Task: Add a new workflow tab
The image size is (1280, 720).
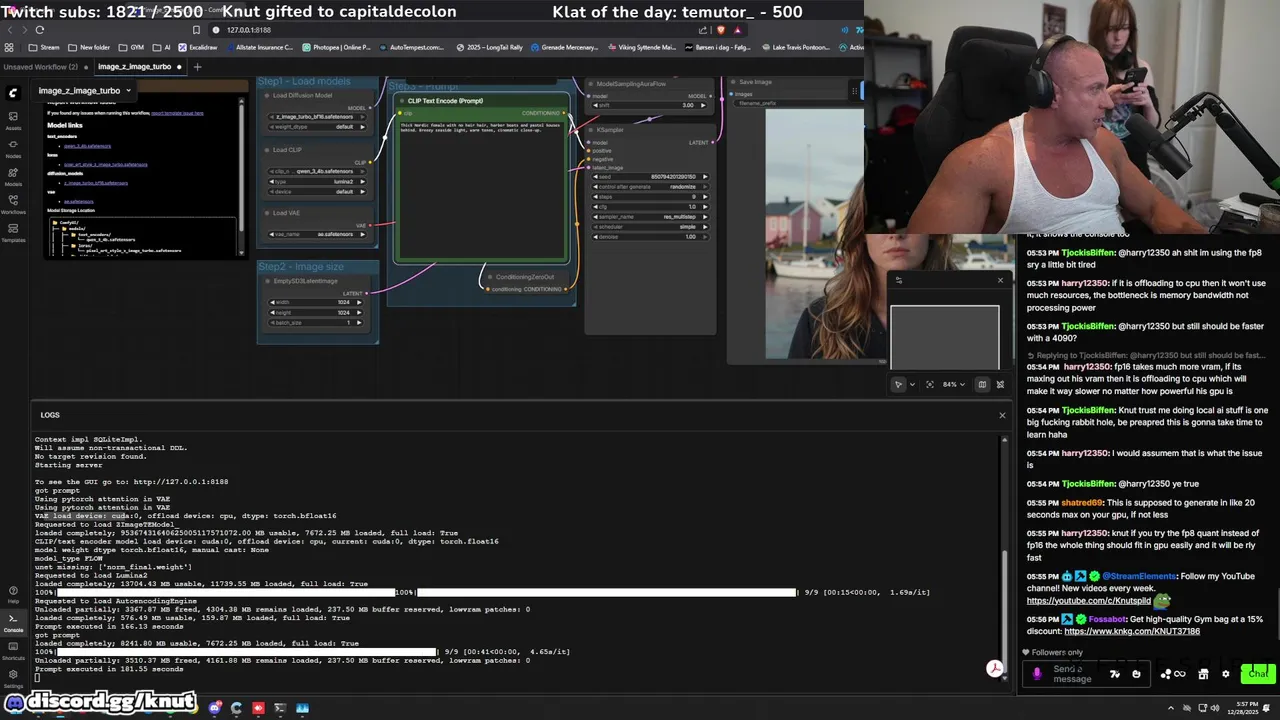Action: click(x=197, y=67)
